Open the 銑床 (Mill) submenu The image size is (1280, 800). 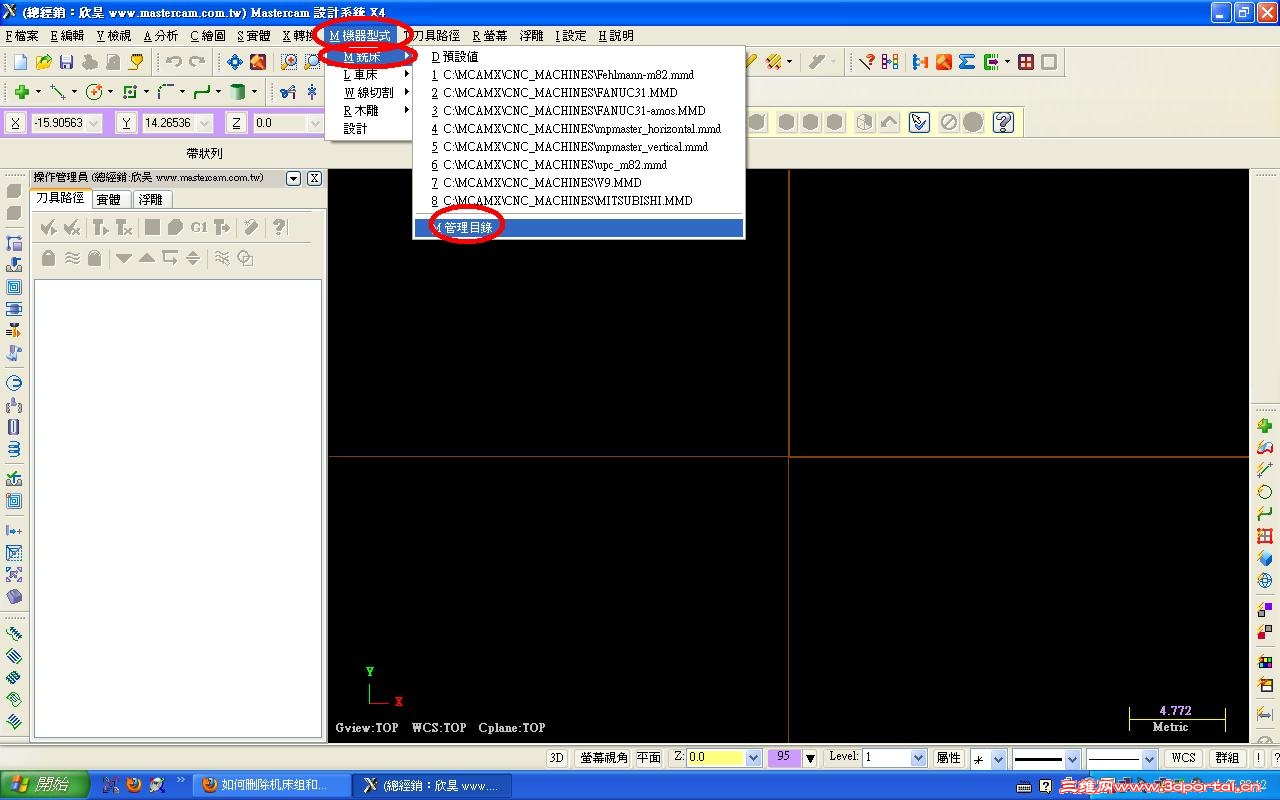(x=370, y=57)
